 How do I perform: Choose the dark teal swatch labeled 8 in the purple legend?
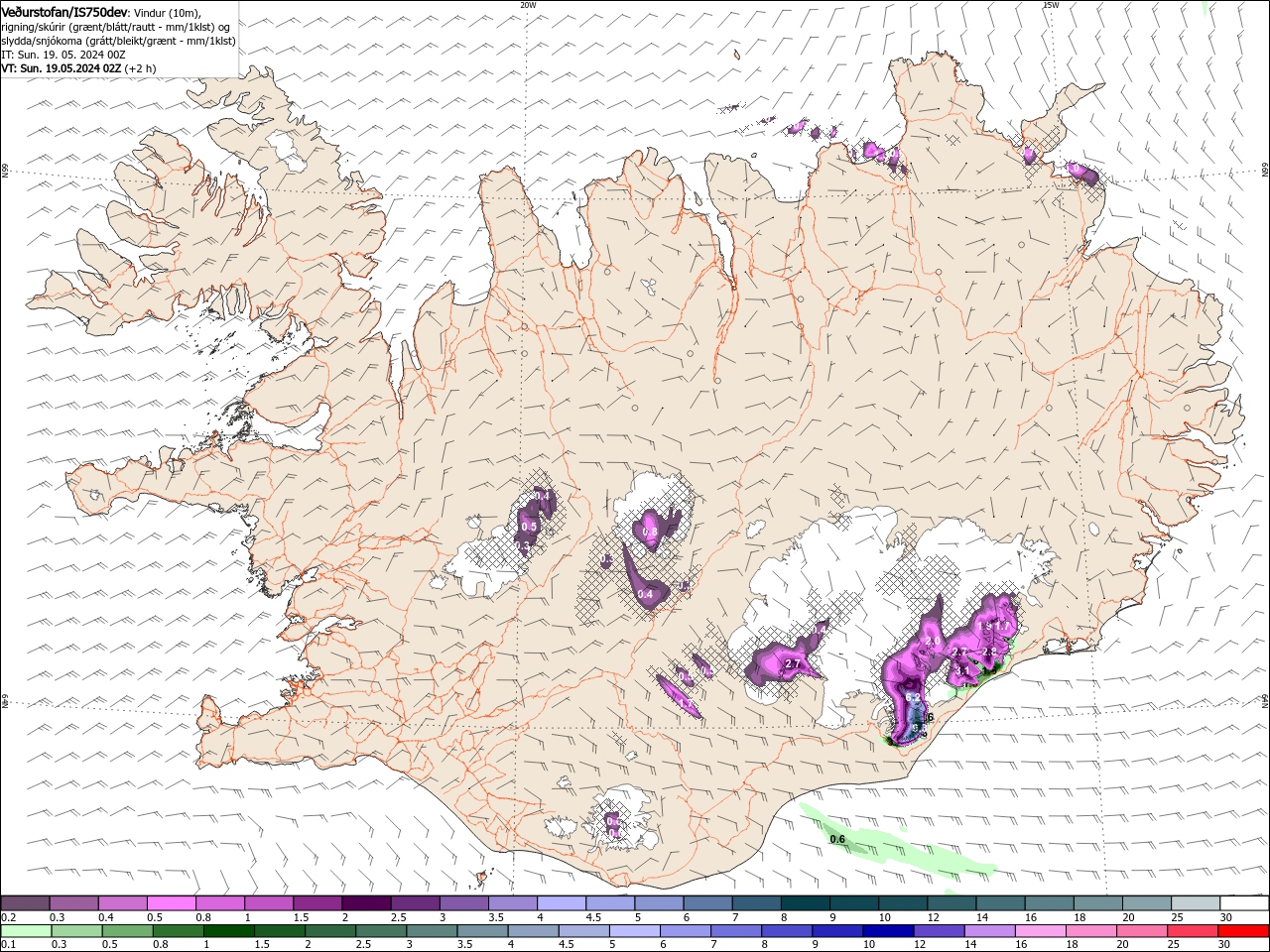point(806,903)
